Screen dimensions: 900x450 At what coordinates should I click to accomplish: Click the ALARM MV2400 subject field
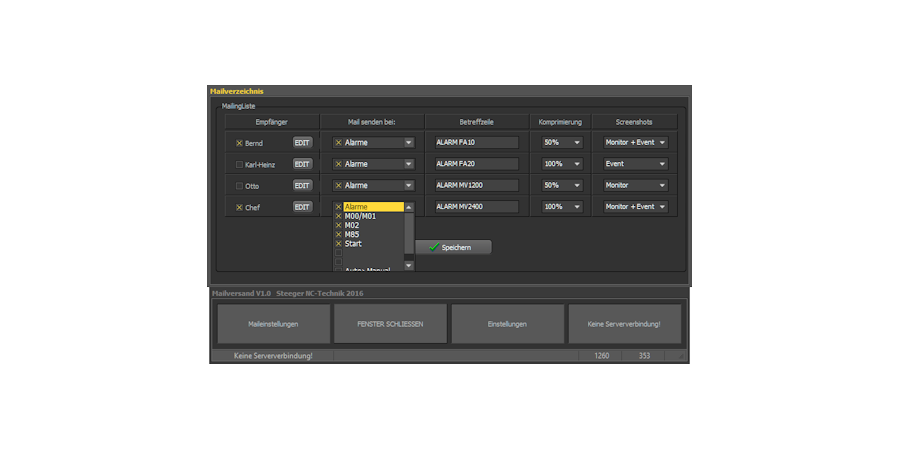click(476, 207)
